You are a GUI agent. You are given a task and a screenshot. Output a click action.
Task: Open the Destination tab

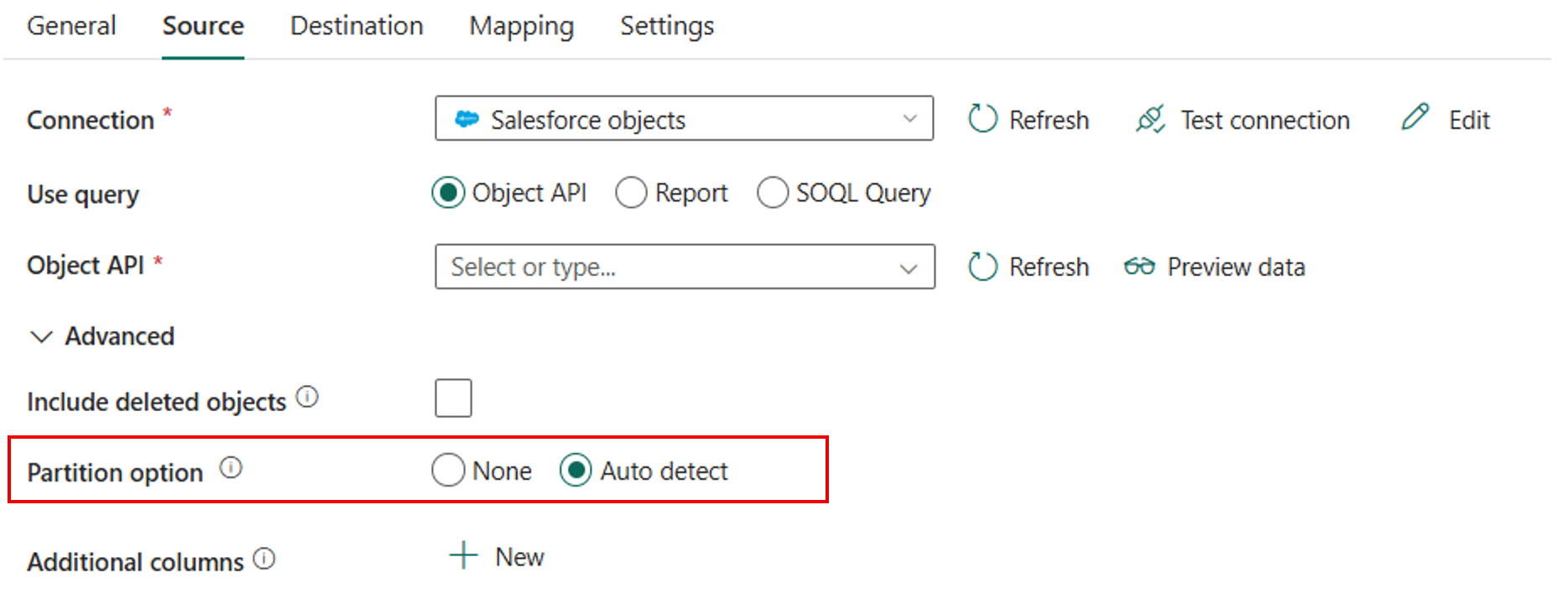coord(356,26)
